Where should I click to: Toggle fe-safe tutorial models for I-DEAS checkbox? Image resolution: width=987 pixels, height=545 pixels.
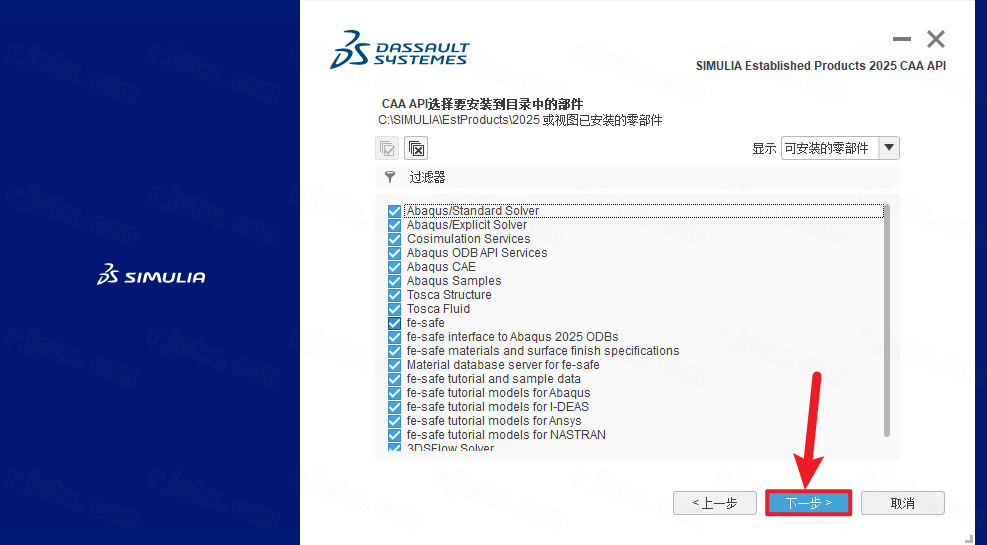(395, 407)
